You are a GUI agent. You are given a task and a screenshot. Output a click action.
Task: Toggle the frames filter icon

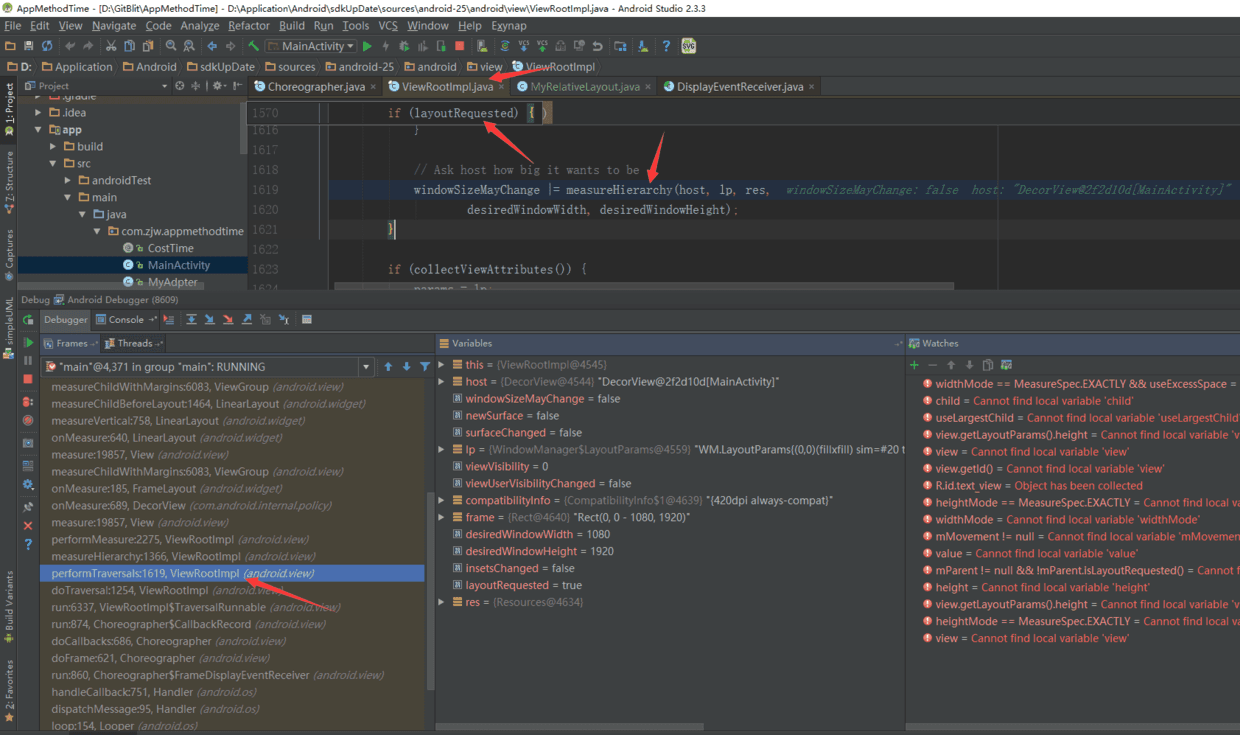[425, 367]
